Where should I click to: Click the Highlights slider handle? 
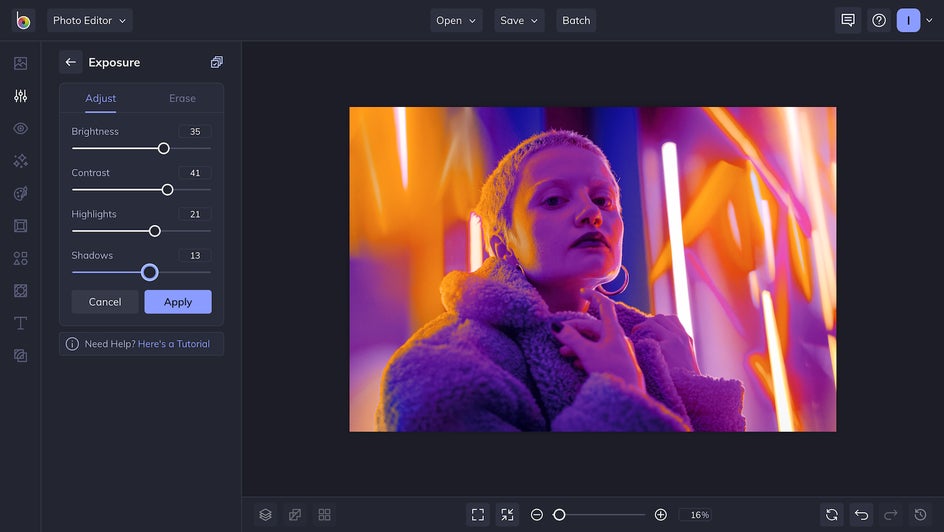click(x=155, y=231)
